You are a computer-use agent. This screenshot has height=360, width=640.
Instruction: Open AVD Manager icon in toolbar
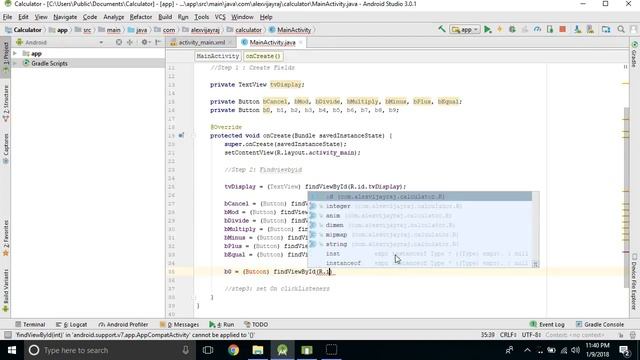click(x=577, y=29)
